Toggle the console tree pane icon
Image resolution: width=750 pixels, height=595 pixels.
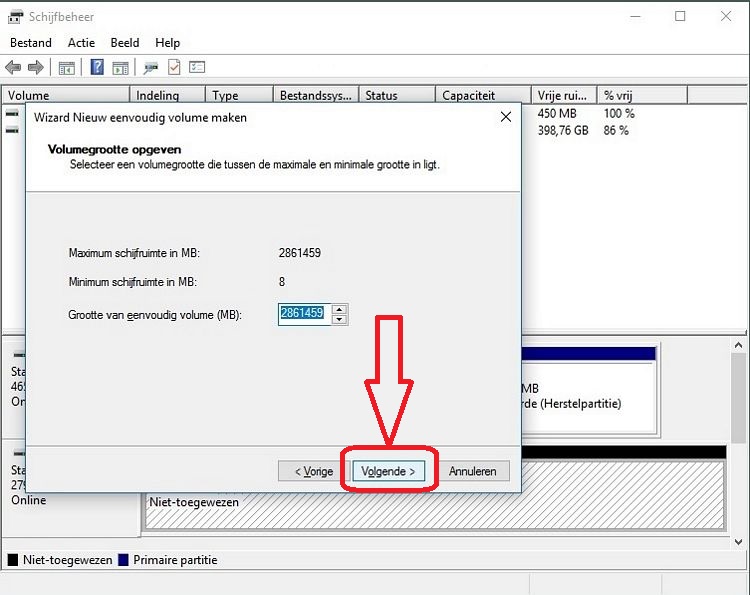[66, 68]
